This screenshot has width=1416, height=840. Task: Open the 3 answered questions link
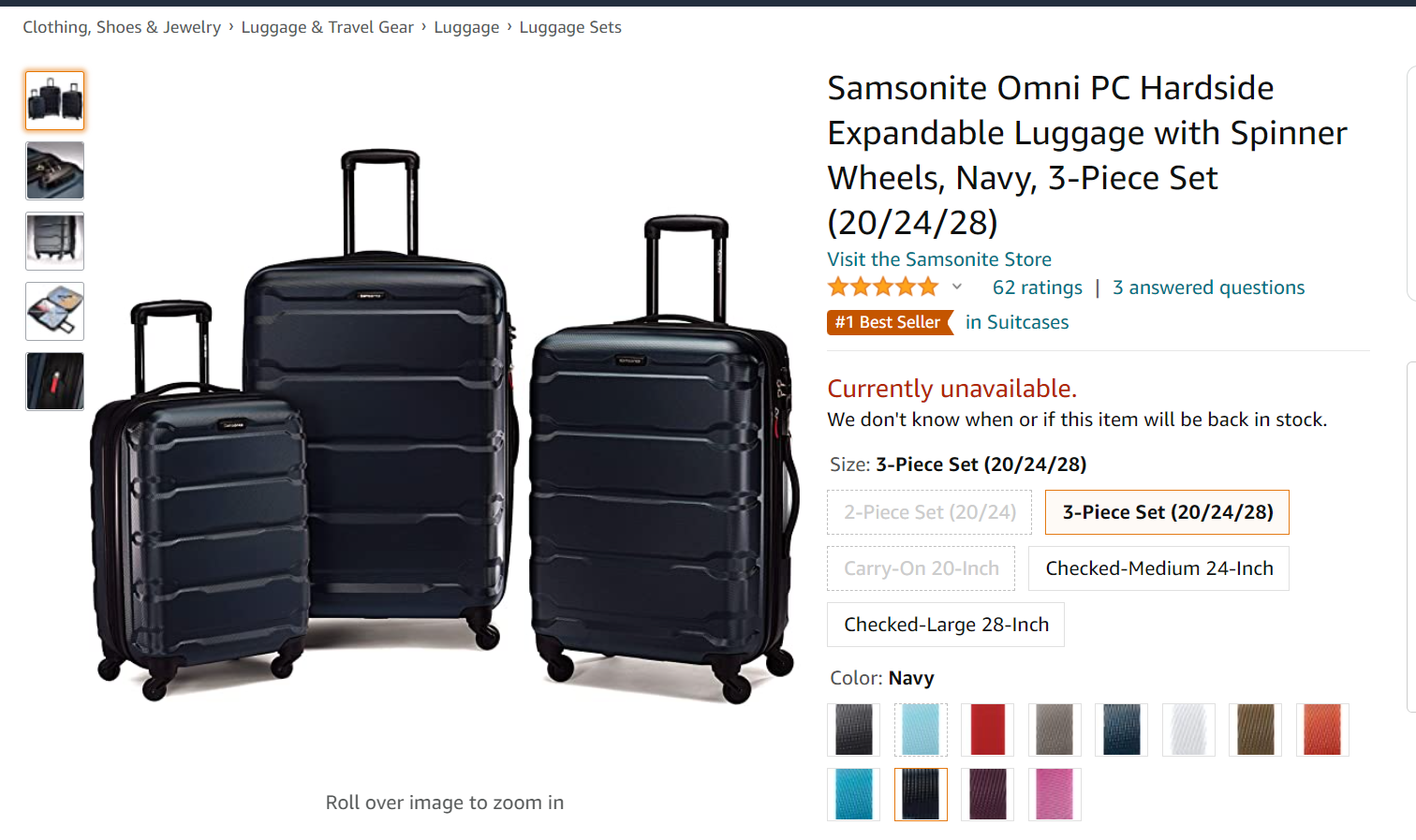click(1208, 287)
